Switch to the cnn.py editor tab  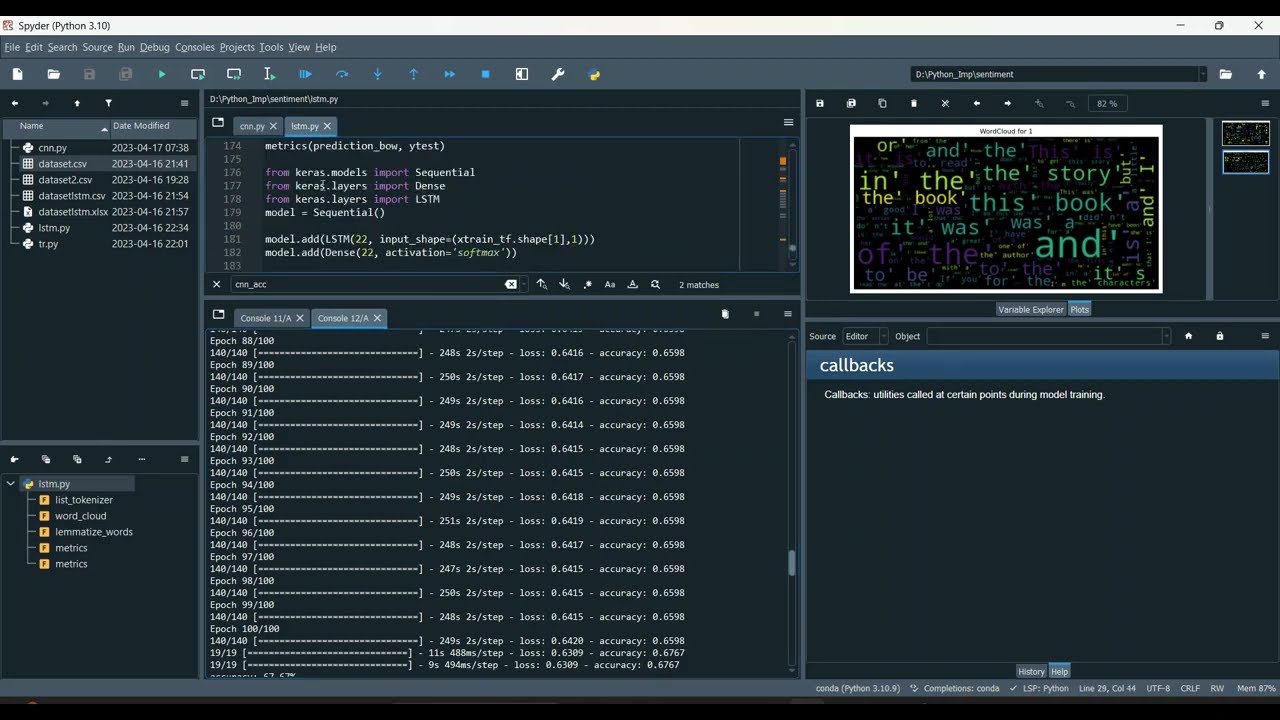[x=251, y=126]
